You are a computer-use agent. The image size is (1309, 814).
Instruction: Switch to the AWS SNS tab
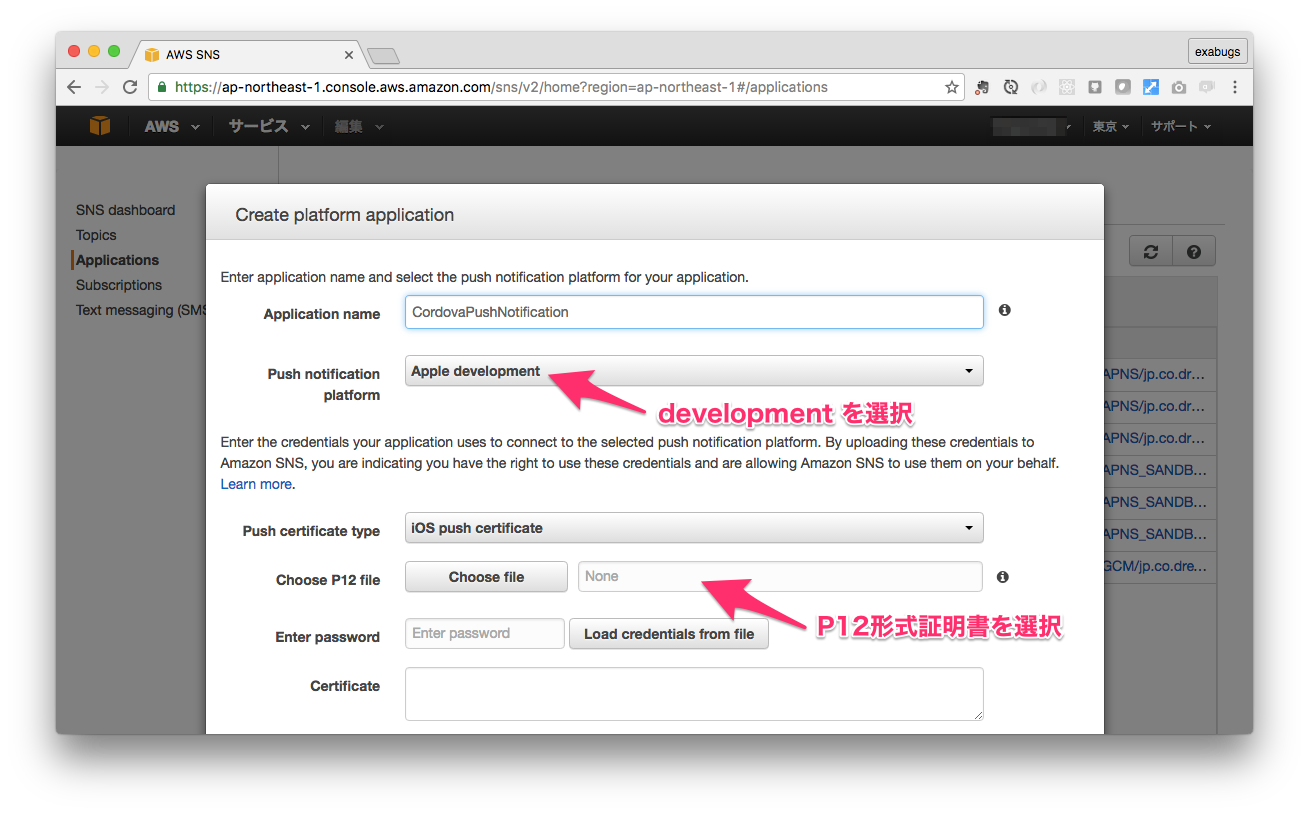point(250,55)
